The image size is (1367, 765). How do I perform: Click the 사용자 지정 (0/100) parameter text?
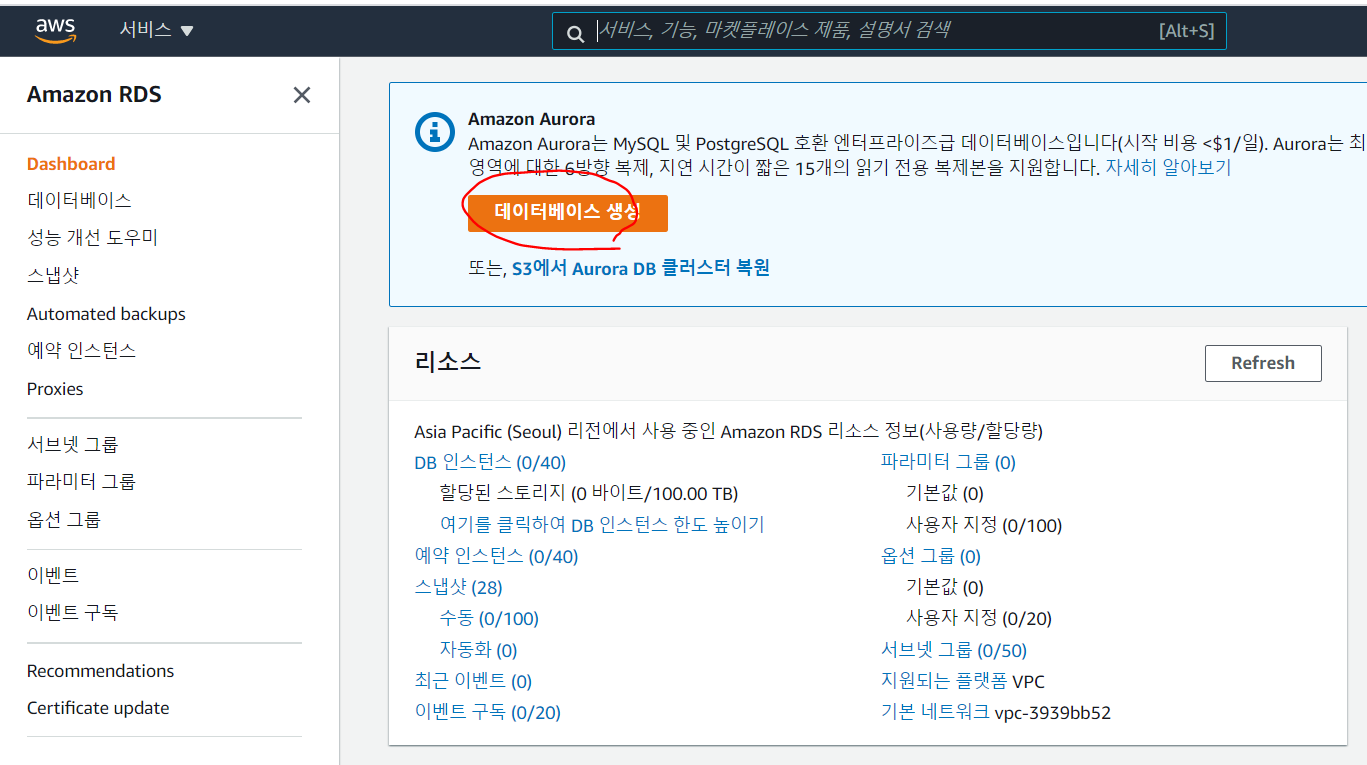pos(984,525)
